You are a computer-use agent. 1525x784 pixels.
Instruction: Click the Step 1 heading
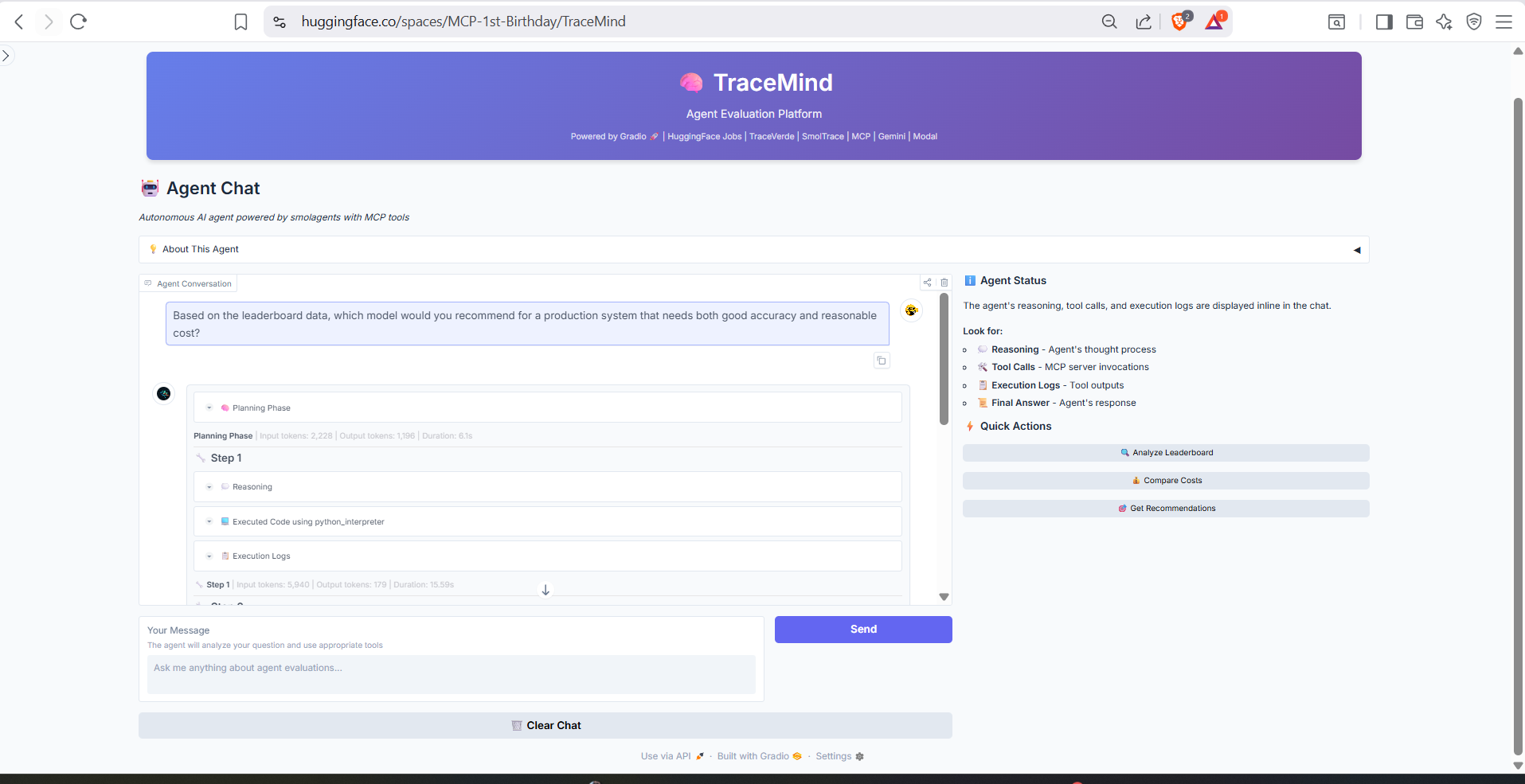click(226, 458)
